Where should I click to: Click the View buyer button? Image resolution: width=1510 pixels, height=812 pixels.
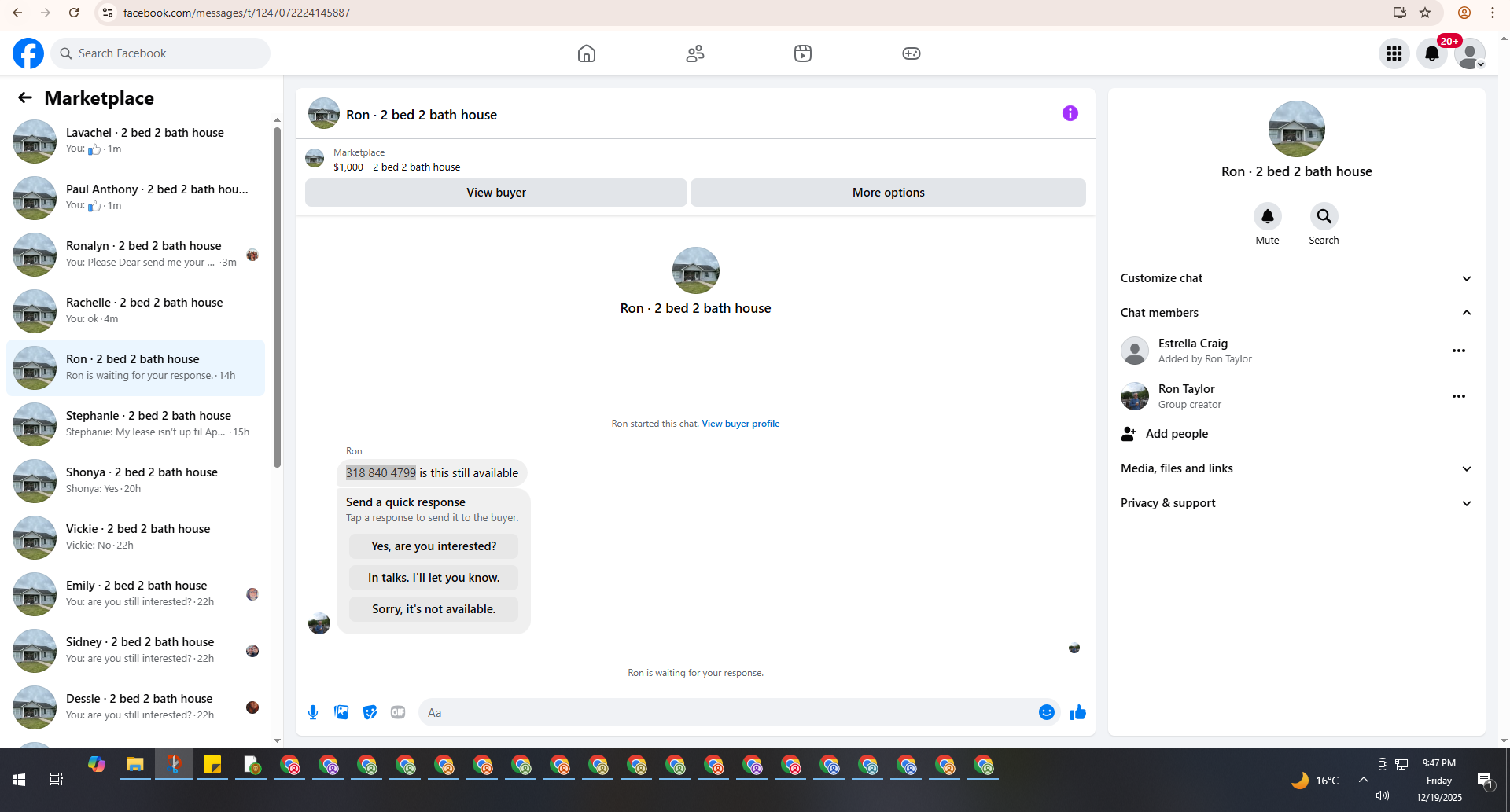tap(496, 193)
